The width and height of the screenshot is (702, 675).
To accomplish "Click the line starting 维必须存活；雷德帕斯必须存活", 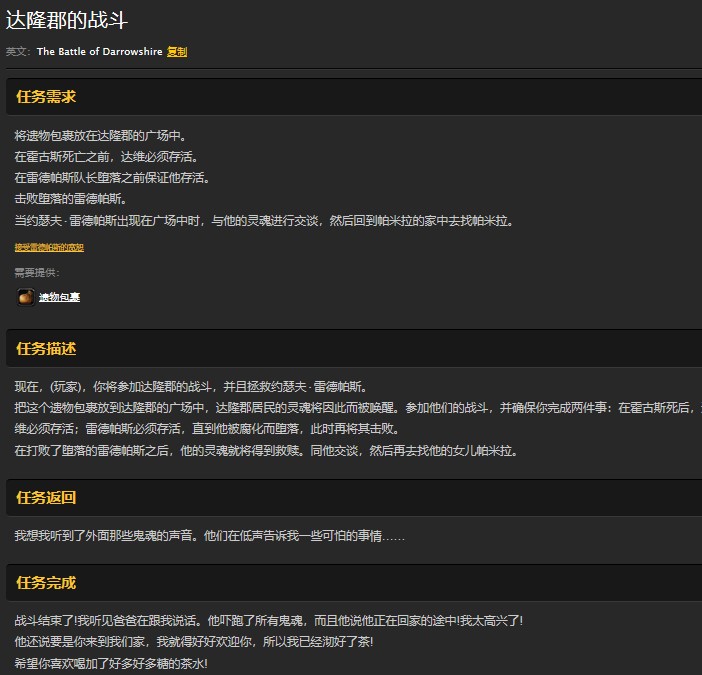I will [207, 429].
